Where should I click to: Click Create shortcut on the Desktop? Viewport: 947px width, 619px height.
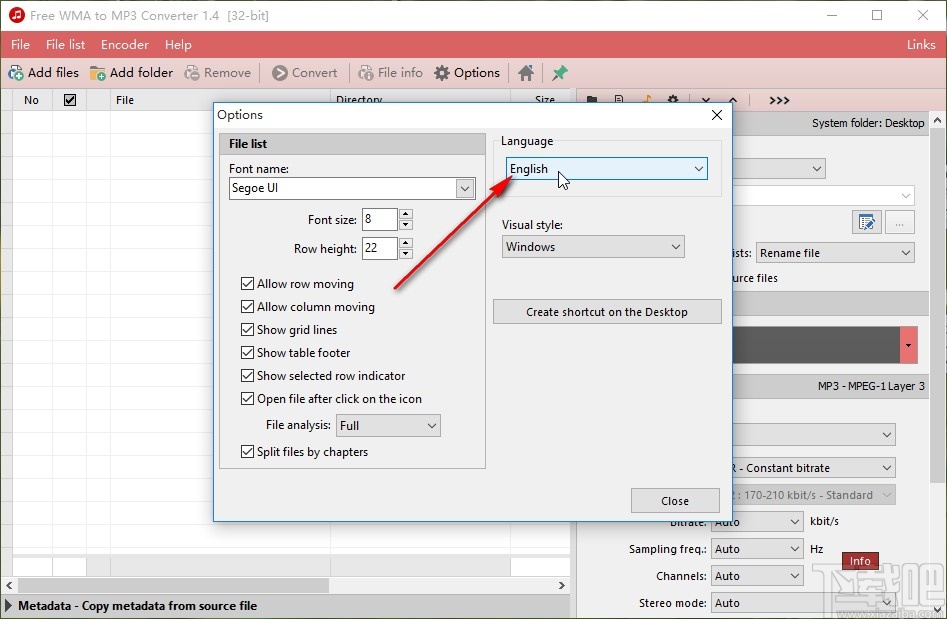(x=606, y=311)
